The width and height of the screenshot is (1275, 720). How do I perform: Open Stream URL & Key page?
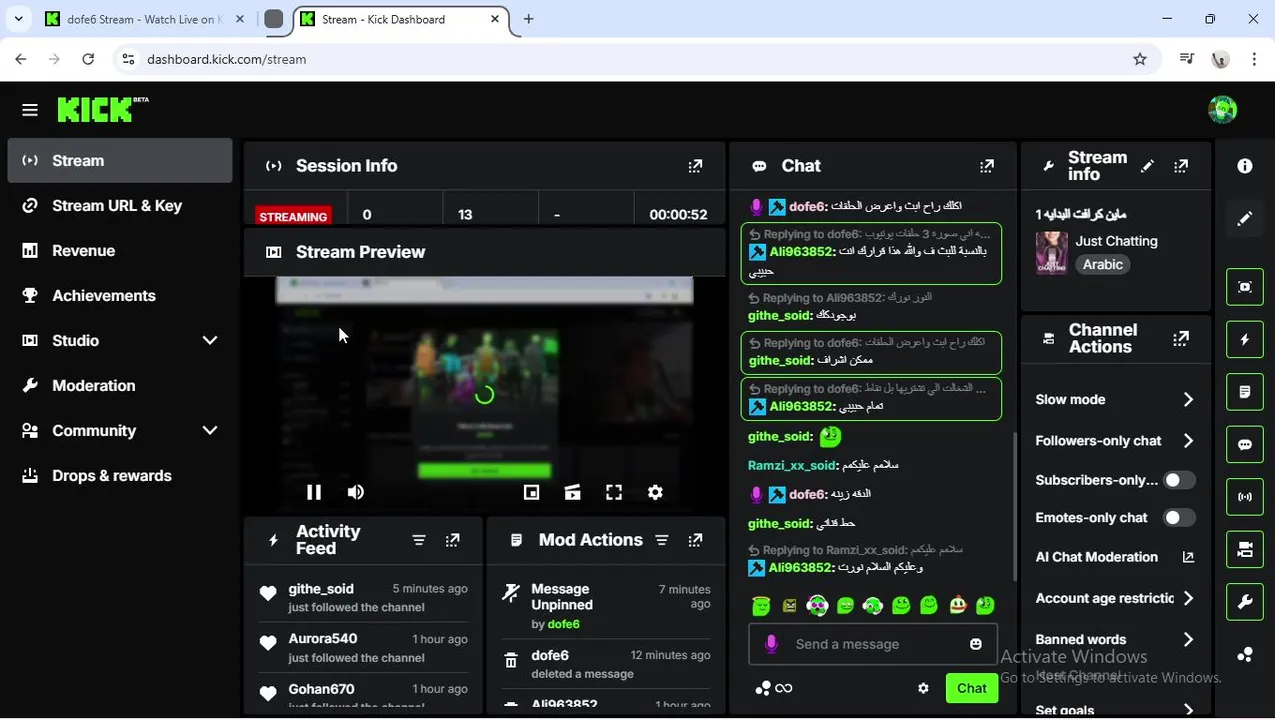tap(120, 206)
